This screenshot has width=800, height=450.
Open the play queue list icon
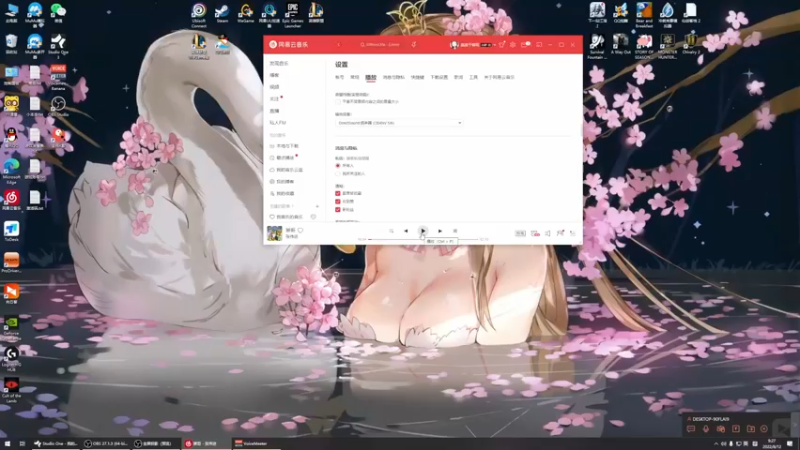573,233
